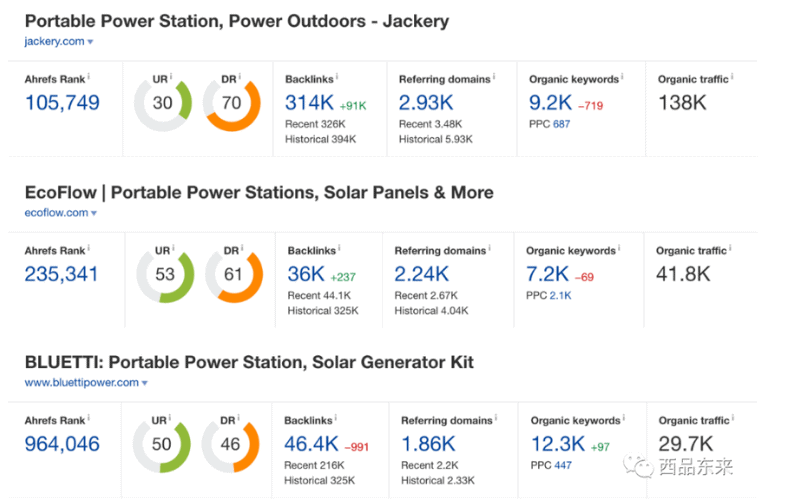Screen dimensions: 800x500
Task: Click EcoFlow's Recent 2.67K referring domains
Action: tap(426, 295)
